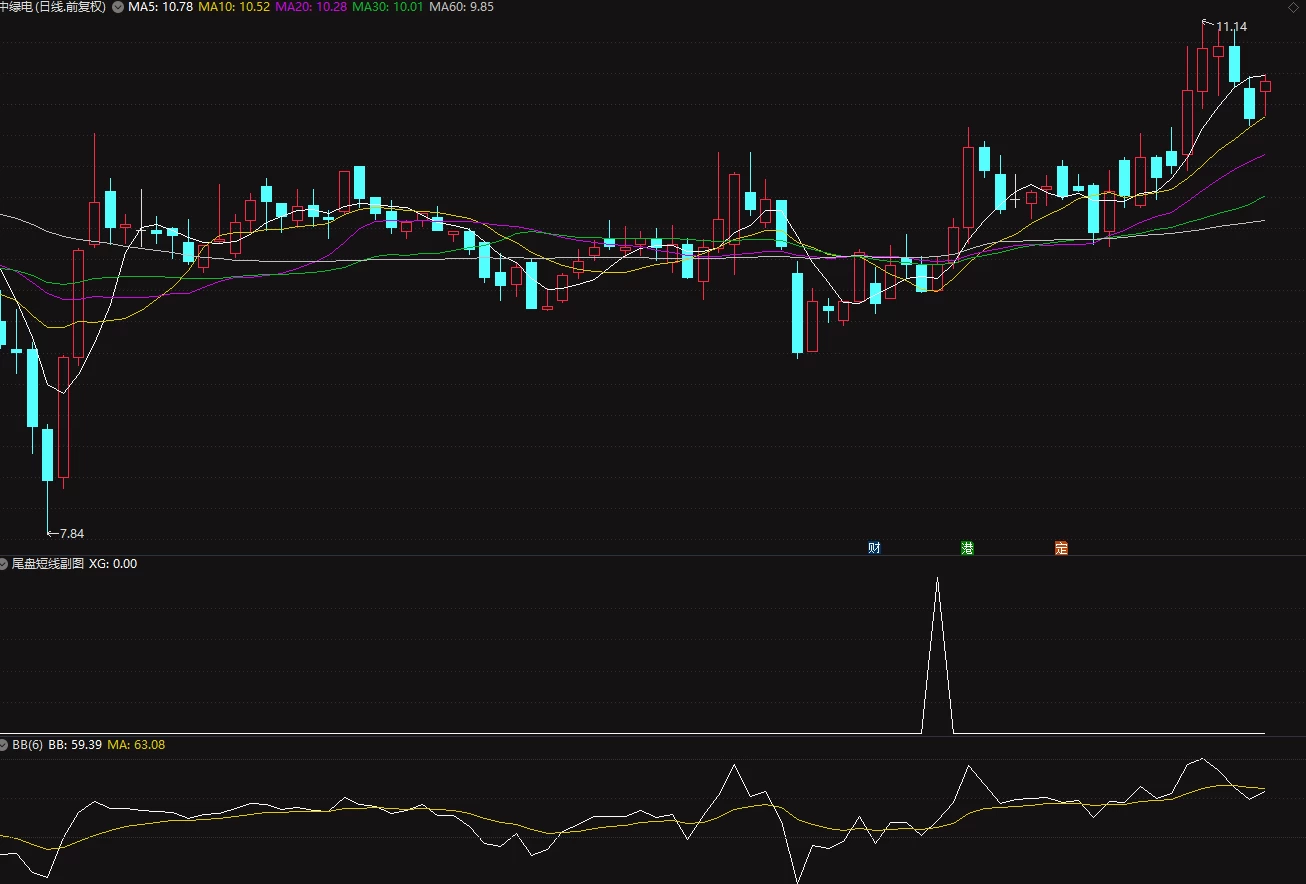This screenshot has width=1306, height=884.
Task: Click the 7.84 low price label
Action: [x=72, y=533]
